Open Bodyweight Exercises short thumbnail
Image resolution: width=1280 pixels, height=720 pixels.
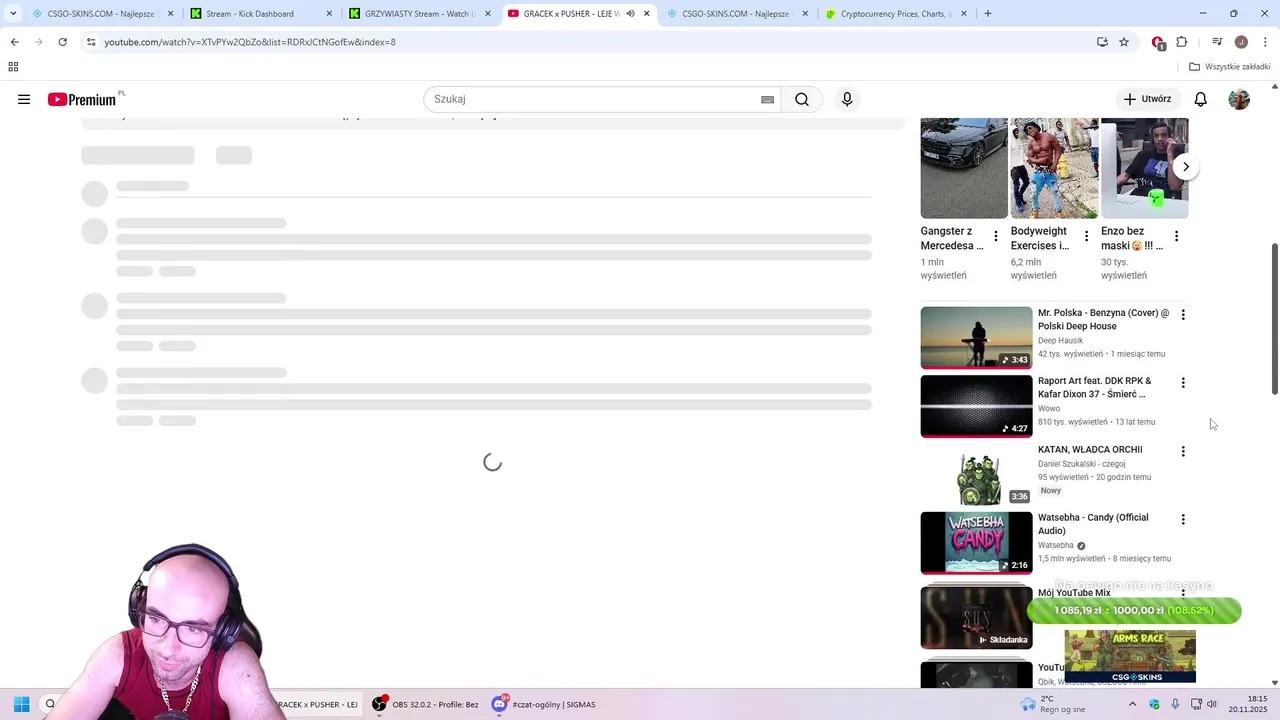(x=1054, y=168)
